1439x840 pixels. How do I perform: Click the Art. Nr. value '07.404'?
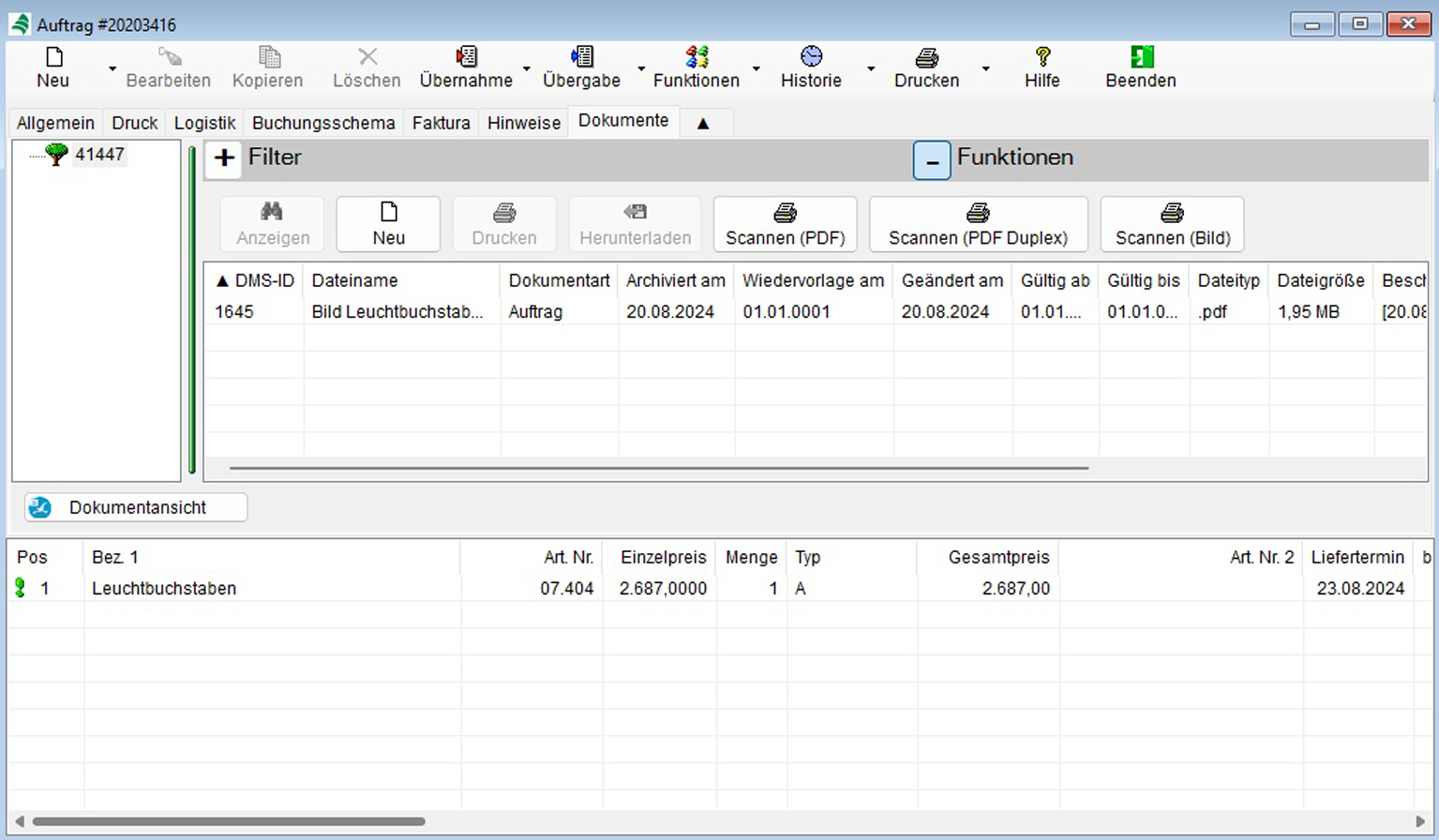[x=566, y=588]
